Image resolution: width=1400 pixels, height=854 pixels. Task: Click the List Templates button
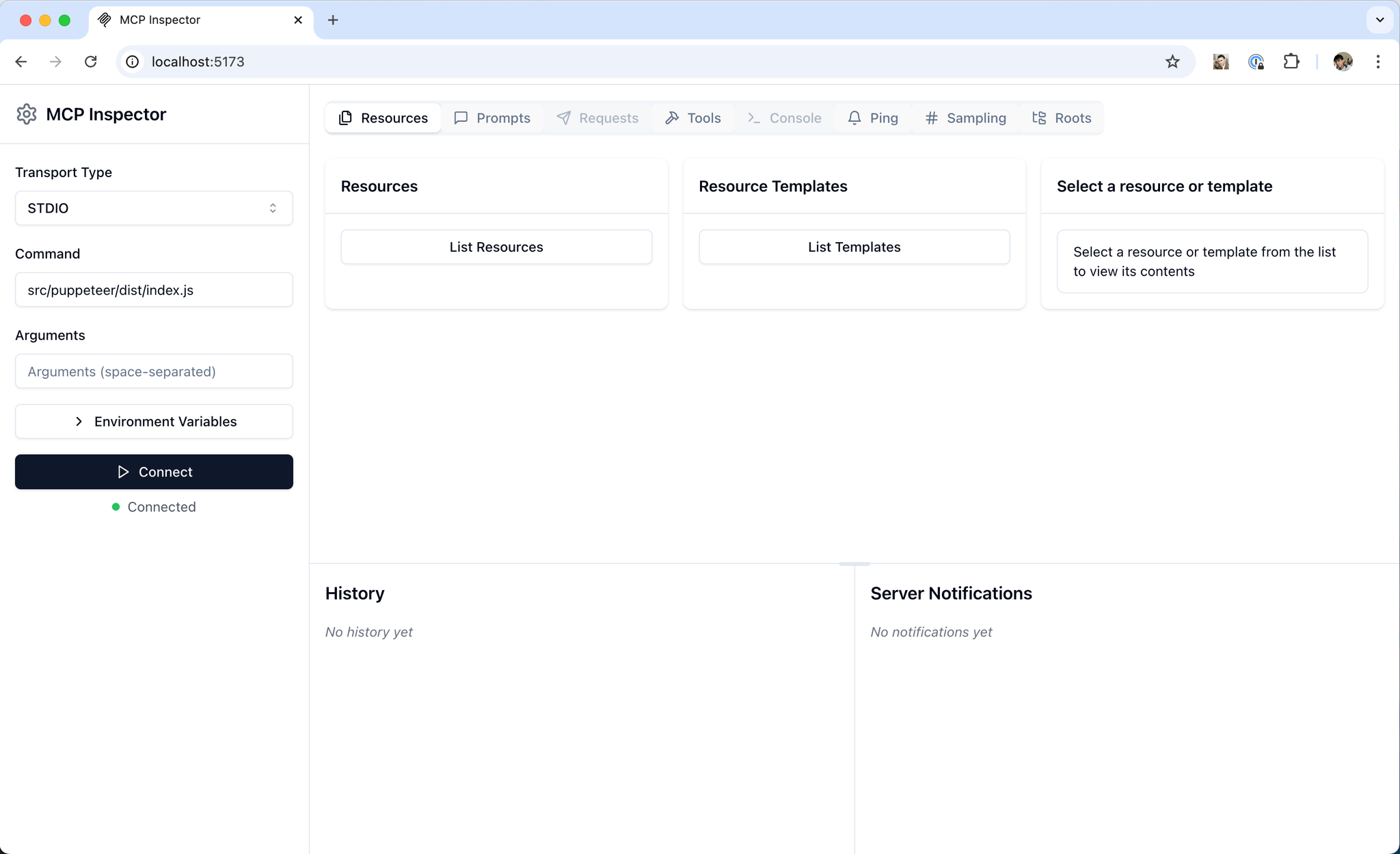click(854, 247)
